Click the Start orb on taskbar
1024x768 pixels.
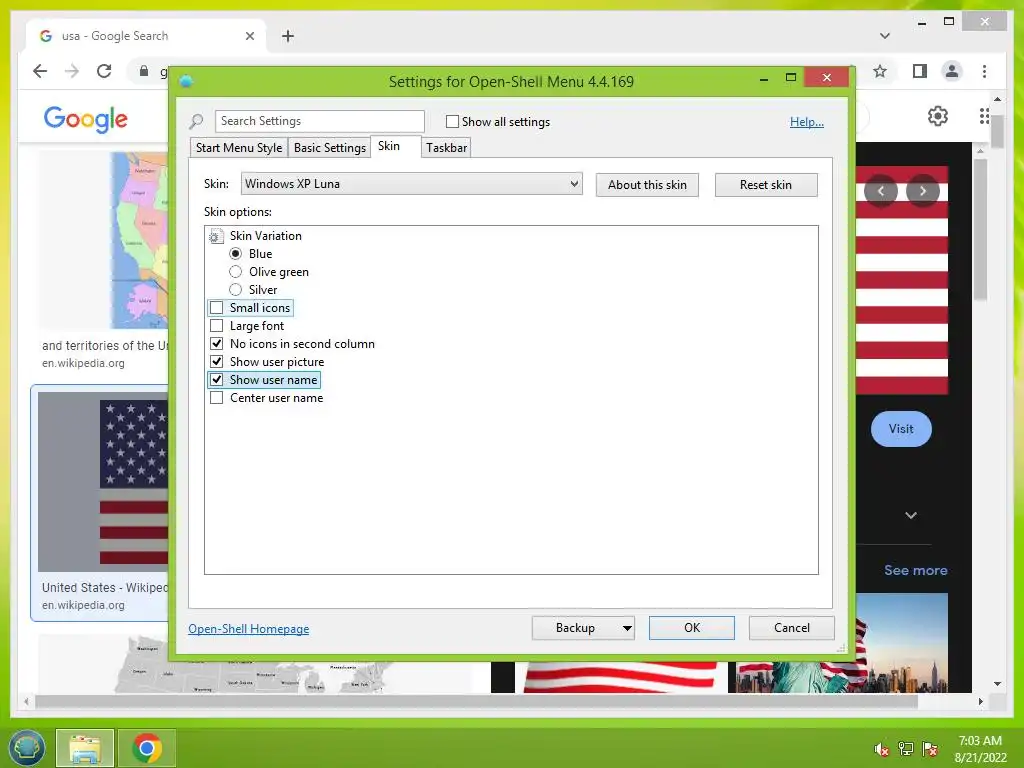click(26, 748)
